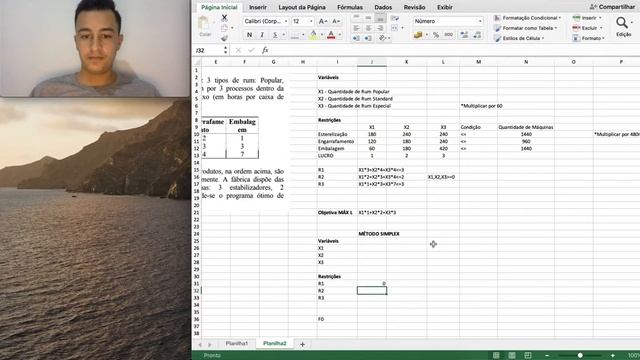Switch to Page Layout view icon
This screenshot has width=640, height=360.
(x=512, y=356)
